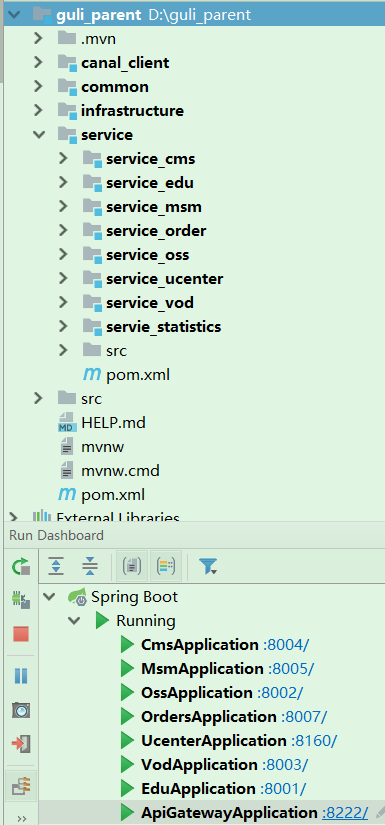Collapse the Running group

click(74, 621)
